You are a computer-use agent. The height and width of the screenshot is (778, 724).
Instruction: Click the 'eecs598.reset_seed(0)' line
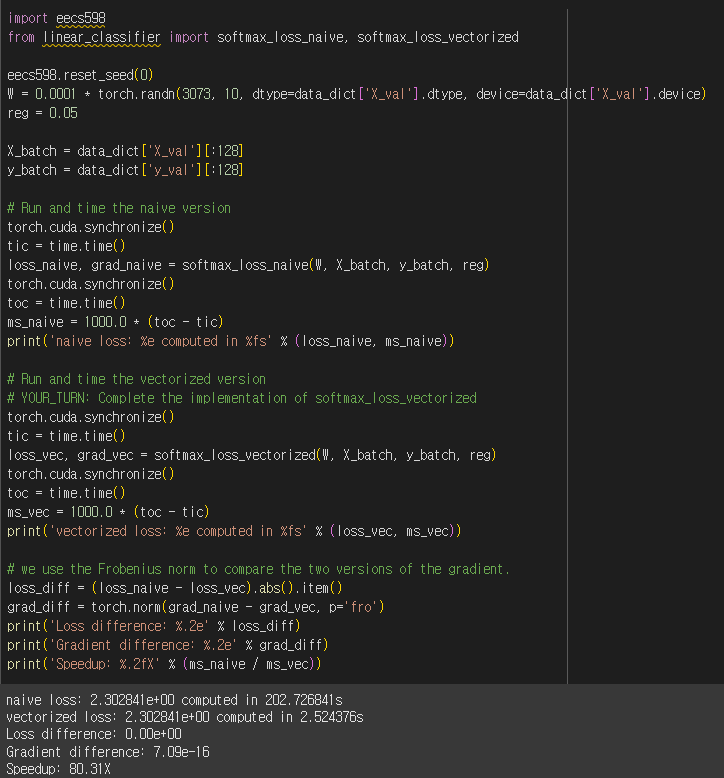coord(80,75)
